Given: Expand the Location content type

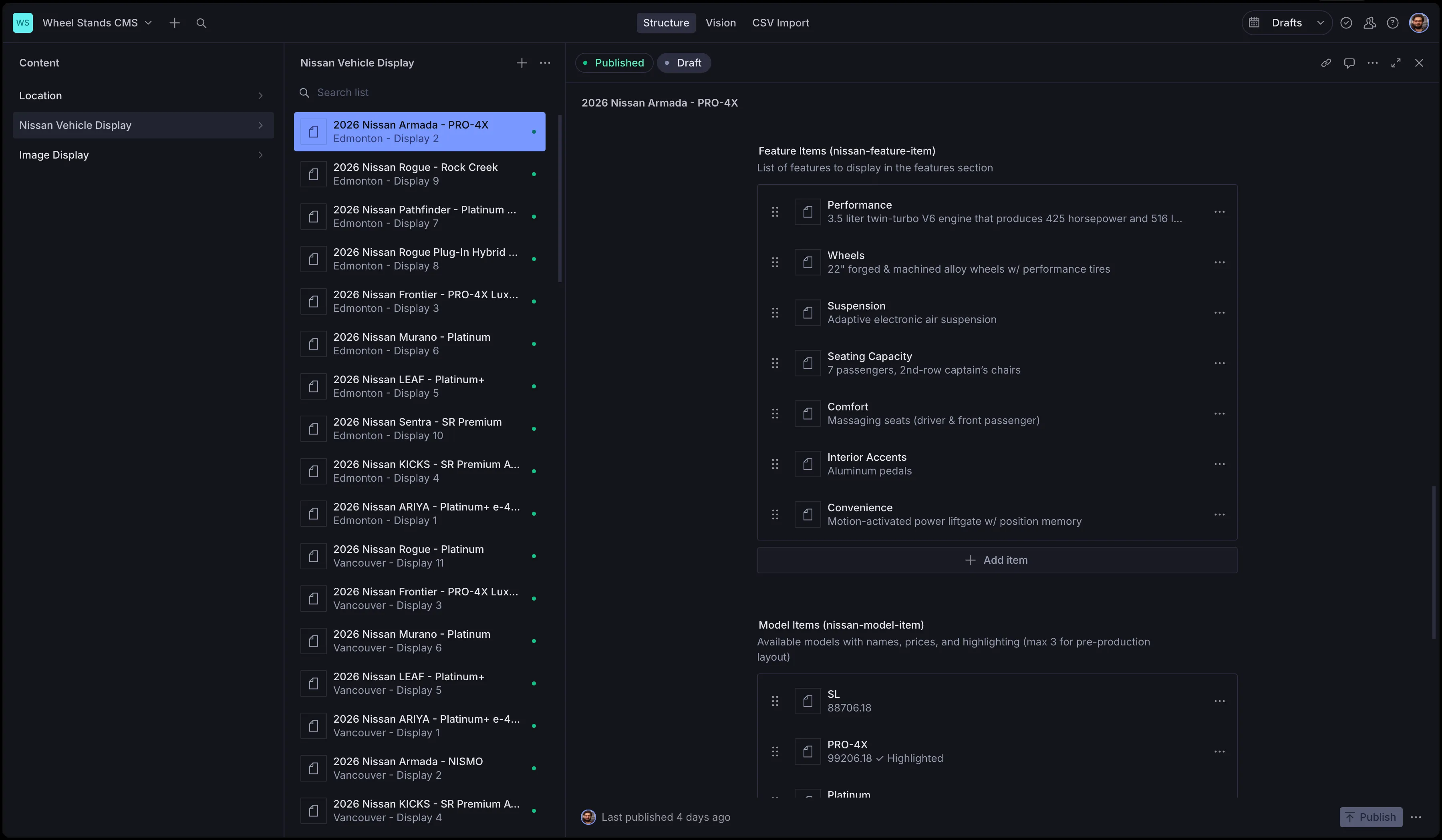Looking at the screenshot, I should pyautogui.click(x=143, y=96).
